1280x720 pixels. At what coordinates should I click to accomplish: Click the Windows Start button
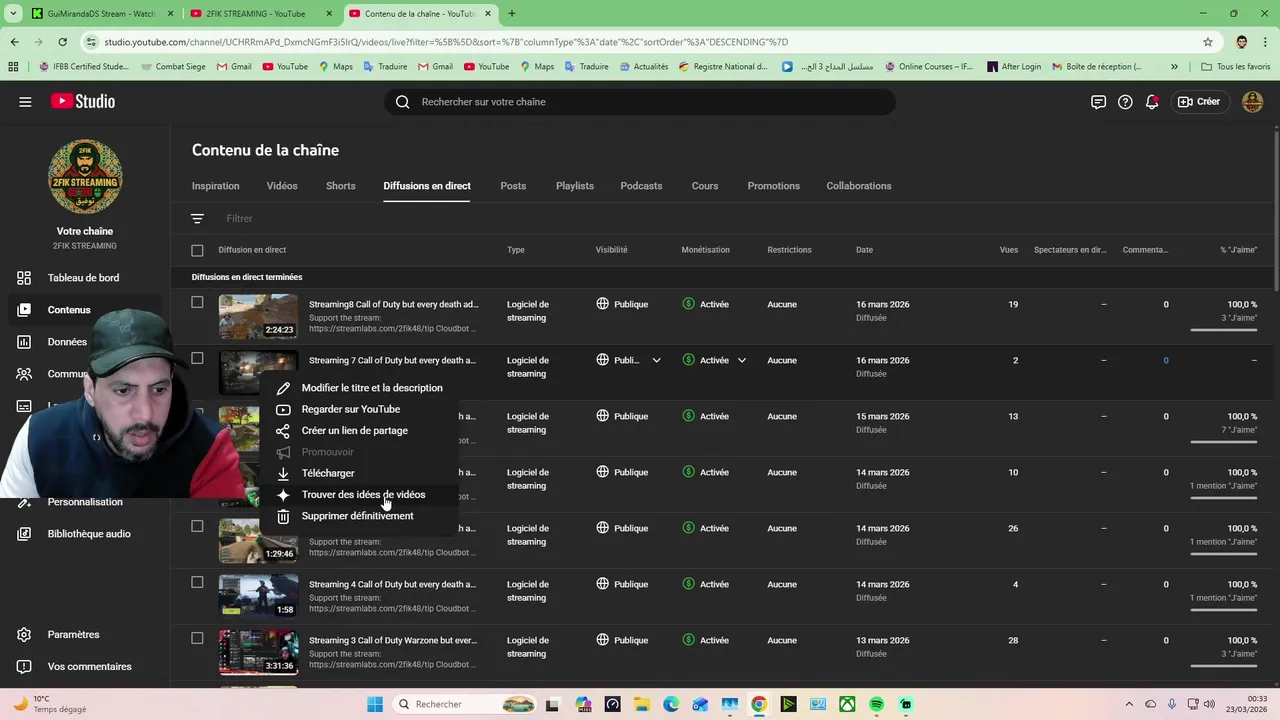pos(375,704)
